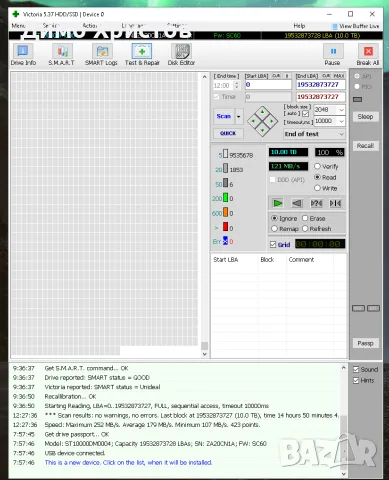This screenshot has width=389, height=480.
Task: Click the light grey 20 ms block indicator
Action: (226, 168)
